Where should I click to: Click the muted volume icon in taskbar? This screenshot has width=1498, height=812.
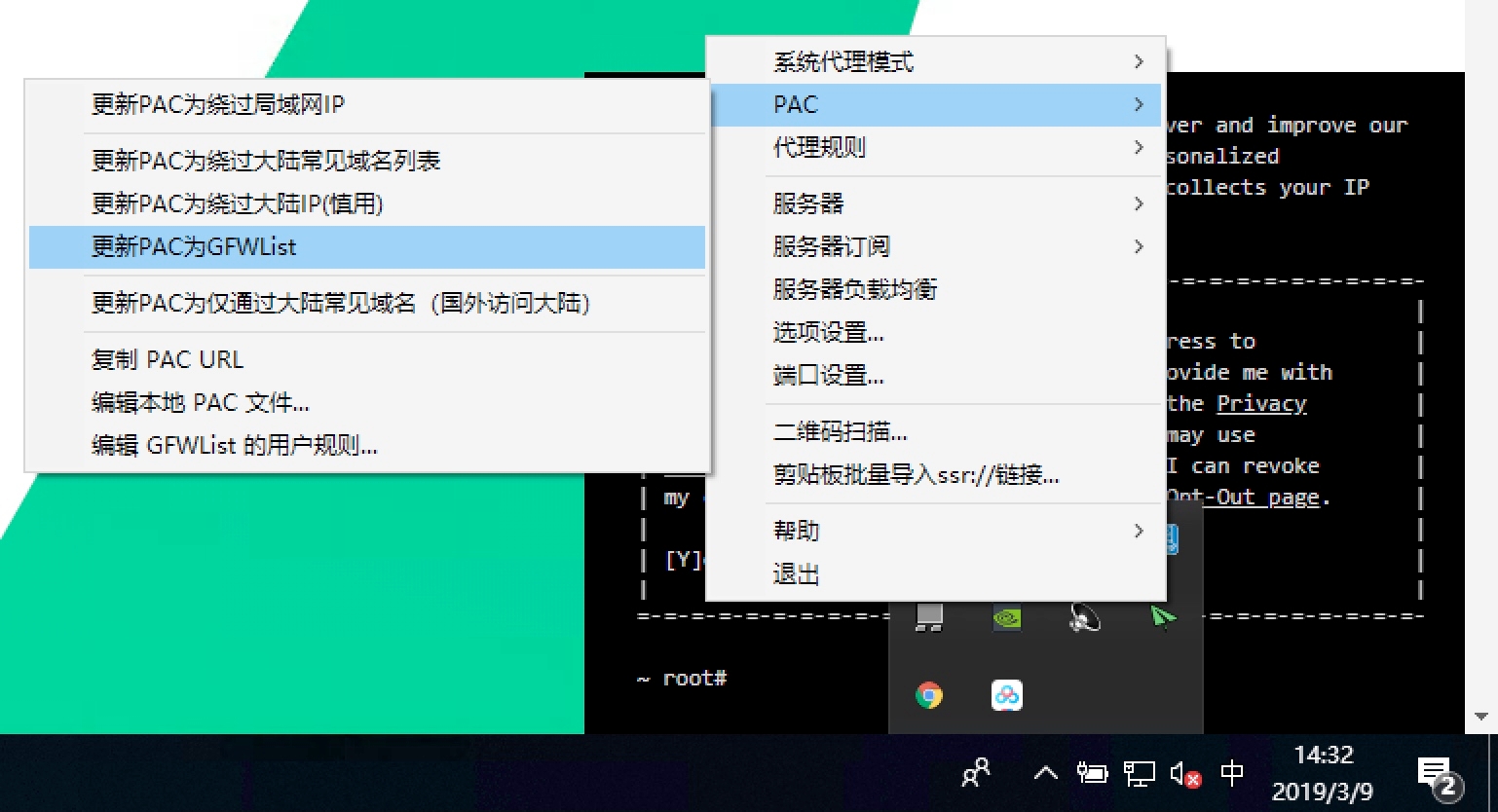(x=1184, y=774)
